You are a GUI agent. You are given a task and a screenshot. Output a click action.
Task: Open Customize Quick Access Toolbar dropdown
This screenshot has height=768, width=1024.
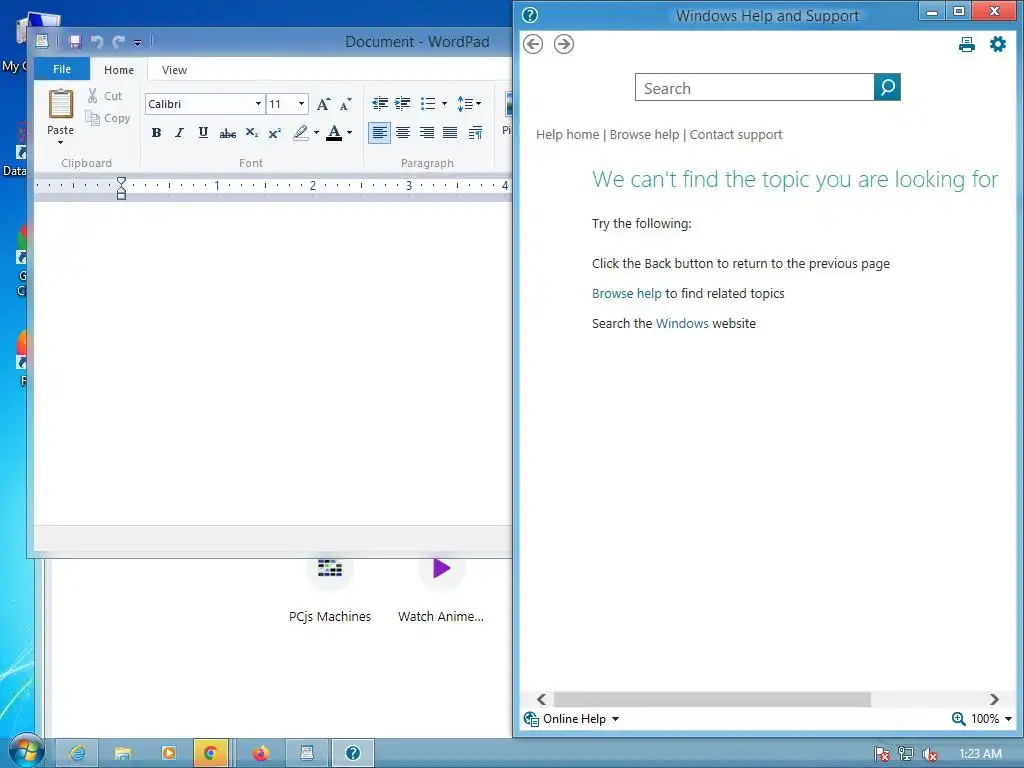(x=138, y=42)
